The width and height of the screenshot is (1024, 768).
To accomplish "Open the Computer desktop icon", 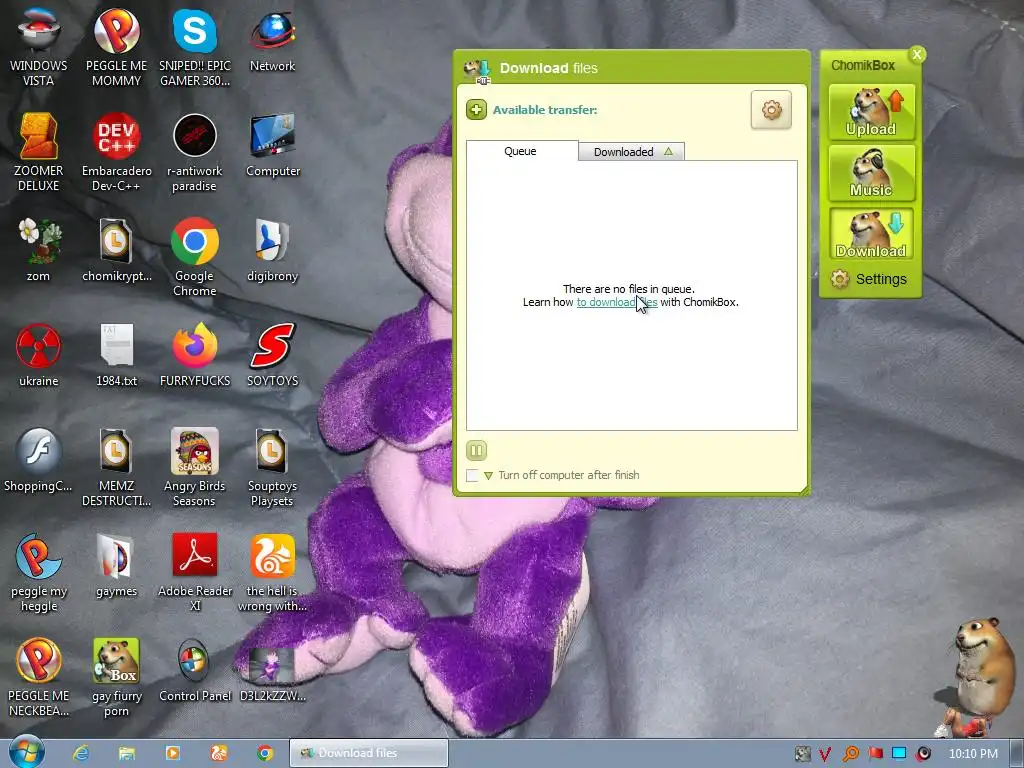I will coord(272,145).
